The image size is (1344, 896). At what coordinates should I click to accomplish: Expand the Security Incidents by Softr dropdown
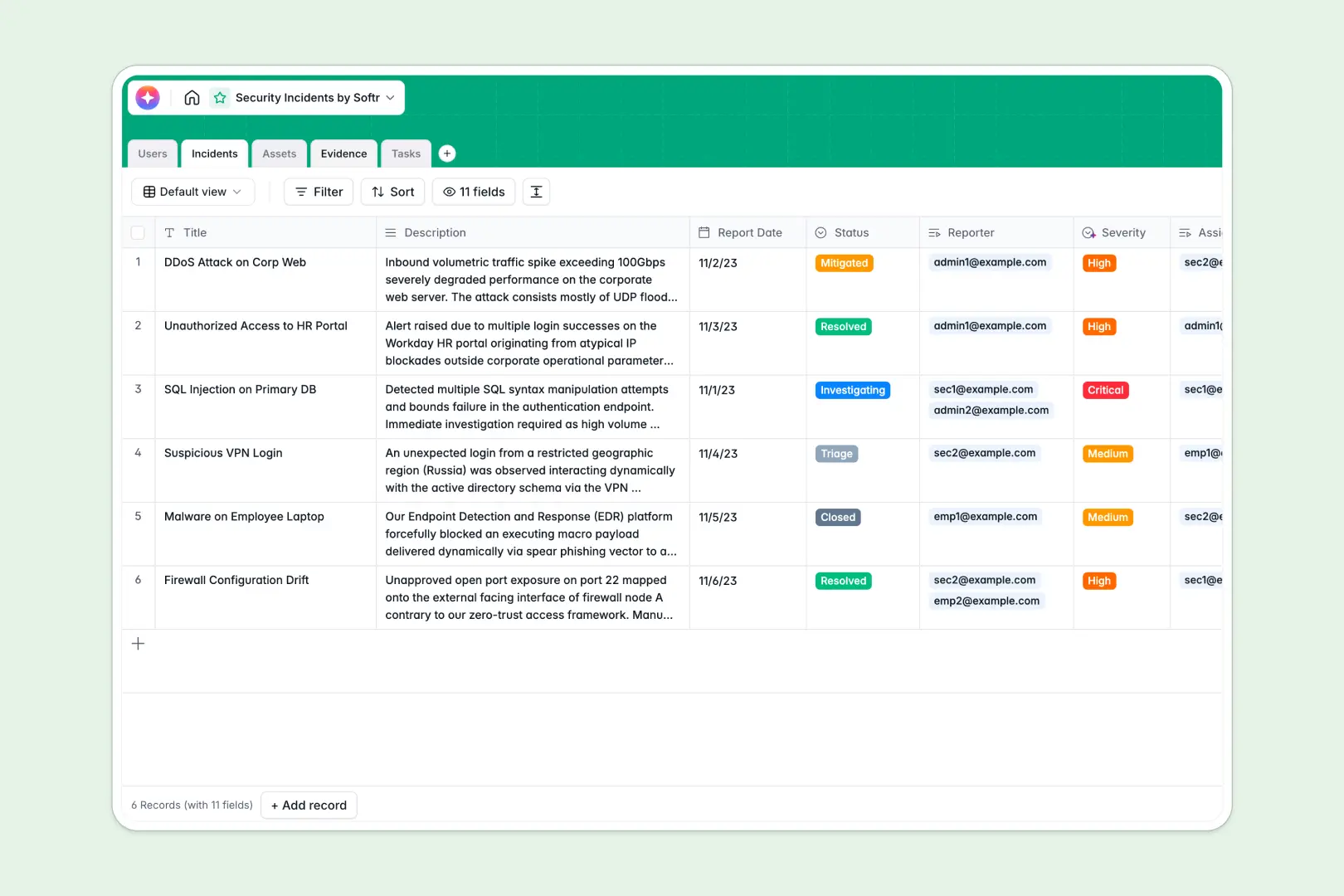[x=390, y=98]
